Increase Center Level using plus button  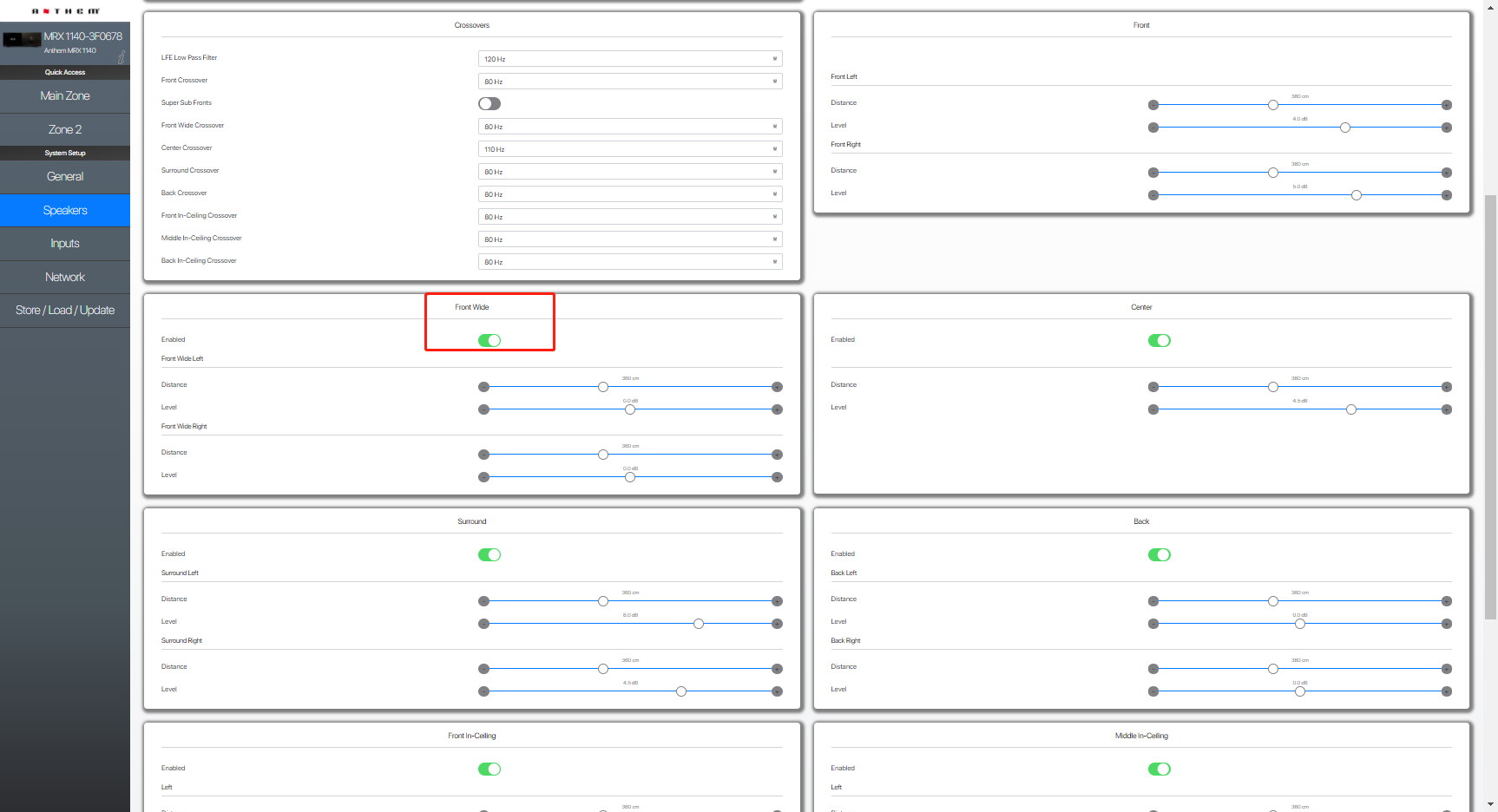[x=1446, y=409]
